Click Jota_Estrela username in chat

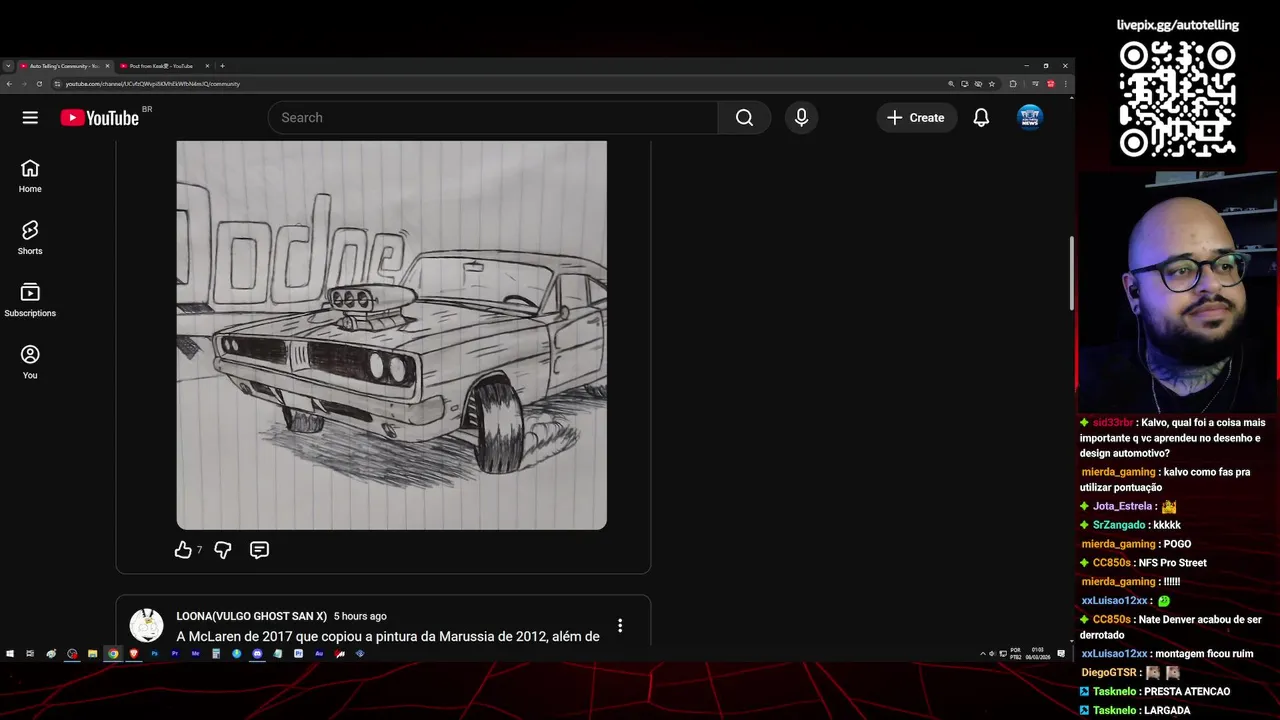point(1122,506)
